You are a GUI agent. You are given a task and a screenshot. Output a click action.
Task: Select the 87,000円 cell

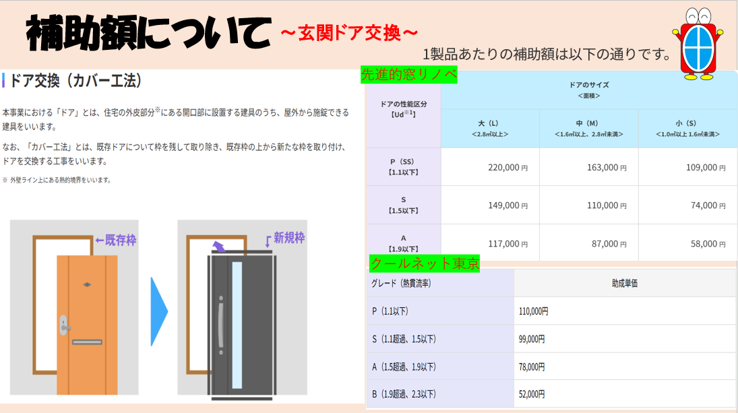[589, 243]
